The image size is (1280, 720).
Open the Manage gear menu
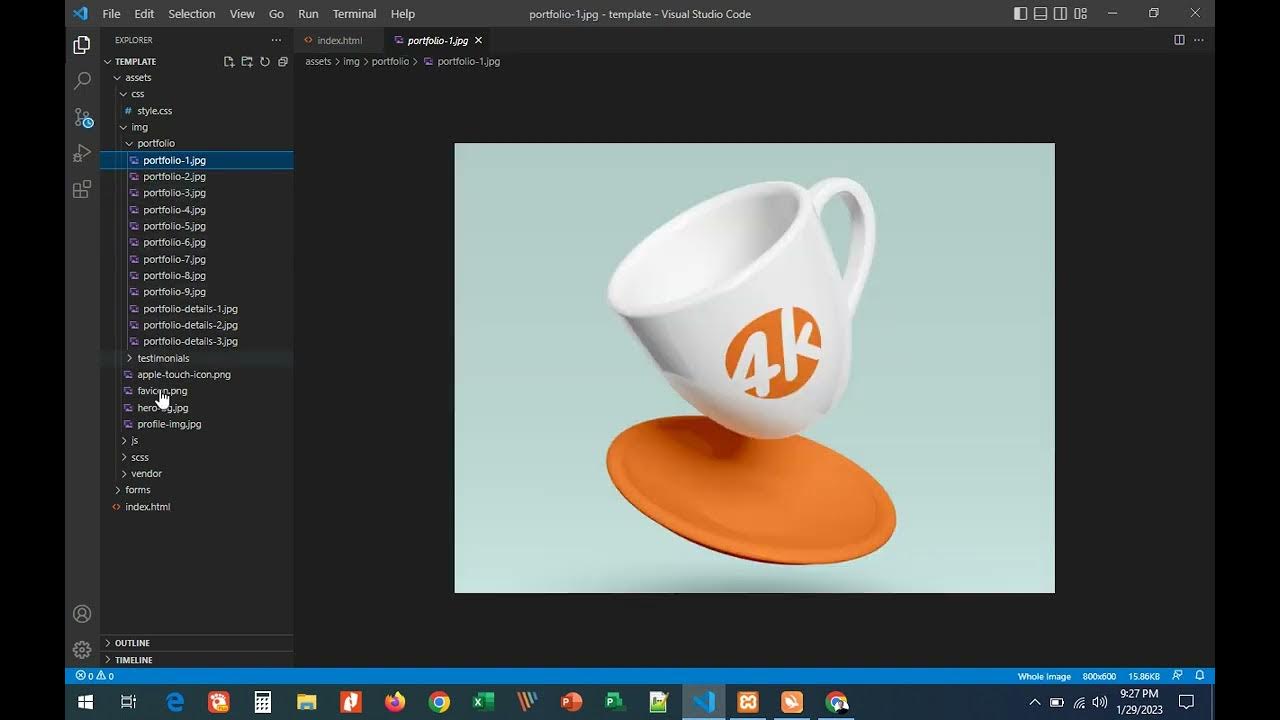coord(82,650)
